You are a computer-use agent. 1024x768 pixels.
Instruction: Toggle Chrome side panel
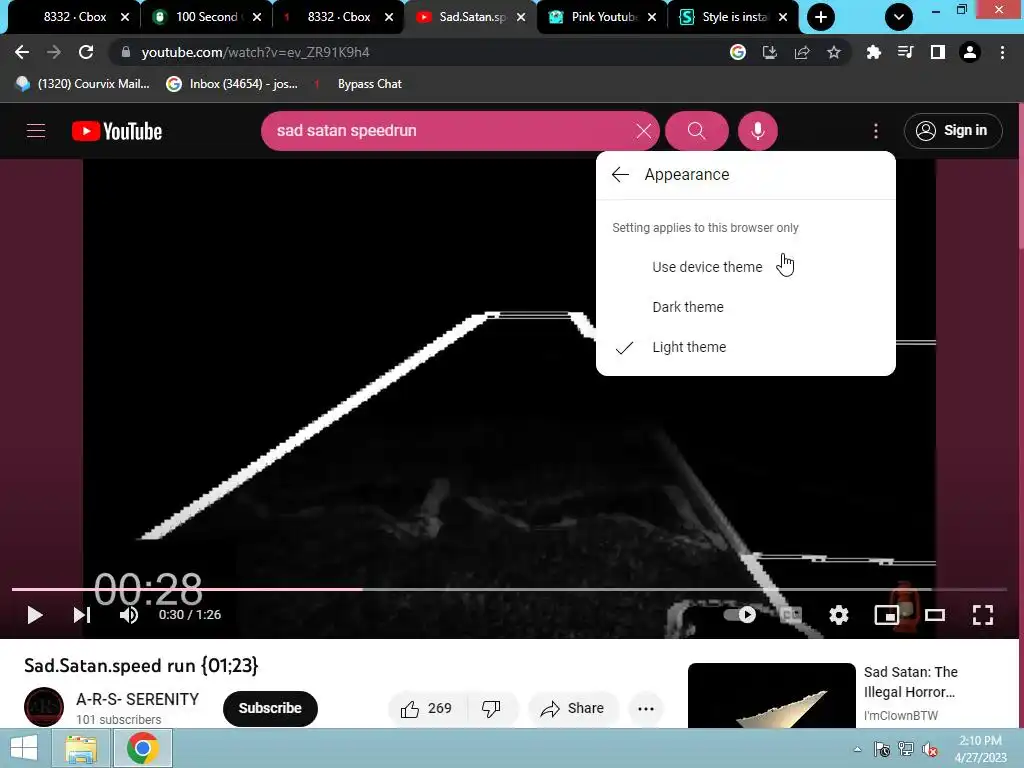[938, 52]
